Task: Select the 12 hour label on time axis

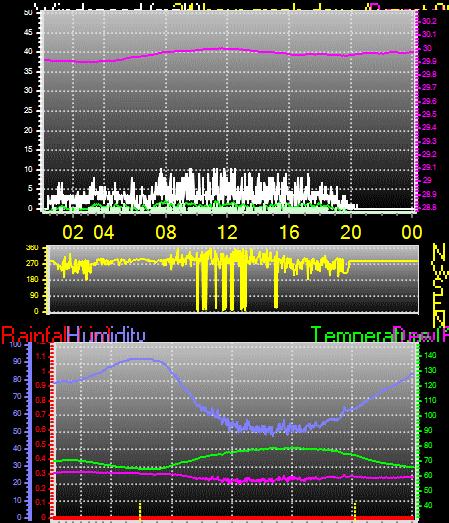Action: [x=227, y=232]
